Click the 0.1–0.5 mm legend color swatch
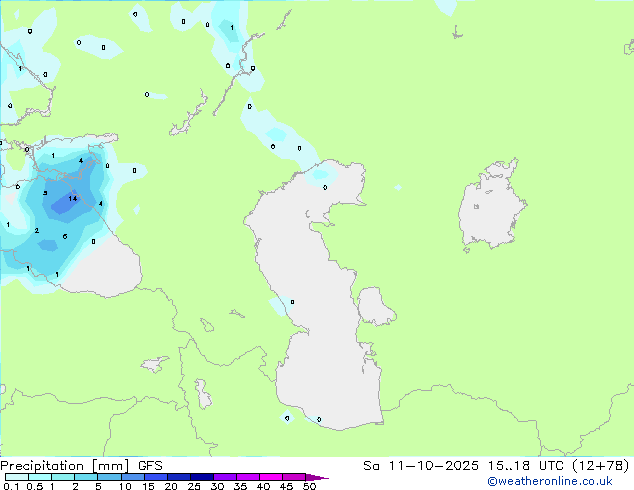This screenshot has height=490, width=634. 17,477
